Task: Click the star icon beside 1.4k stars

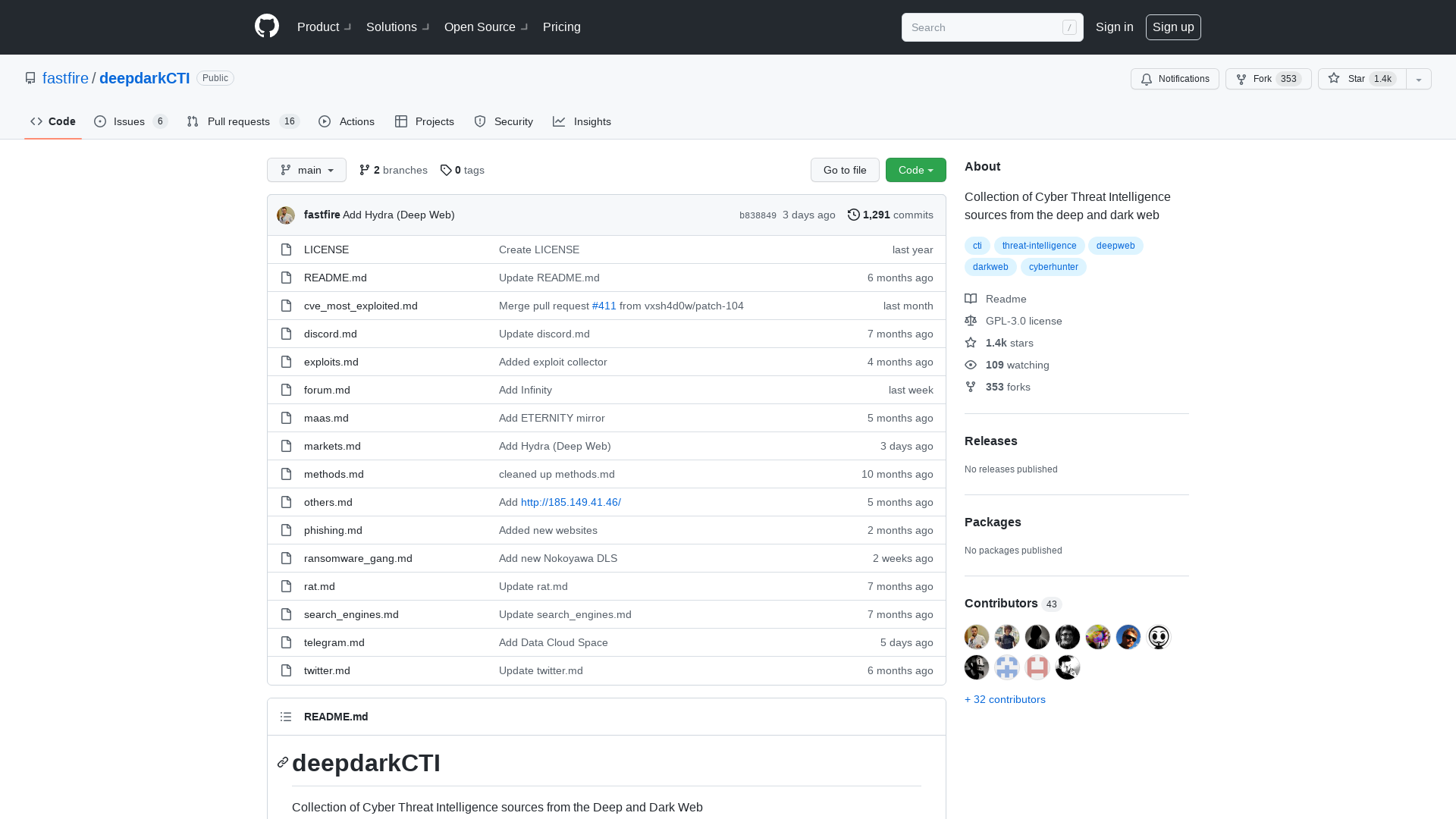Action: (x=971, y=343)
